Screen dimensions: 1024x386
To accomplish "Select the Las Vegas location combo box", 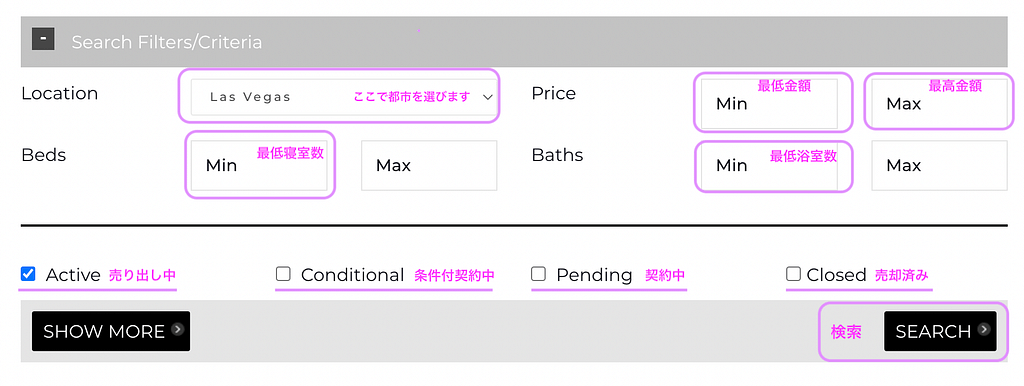I will (x=344, y=97).
